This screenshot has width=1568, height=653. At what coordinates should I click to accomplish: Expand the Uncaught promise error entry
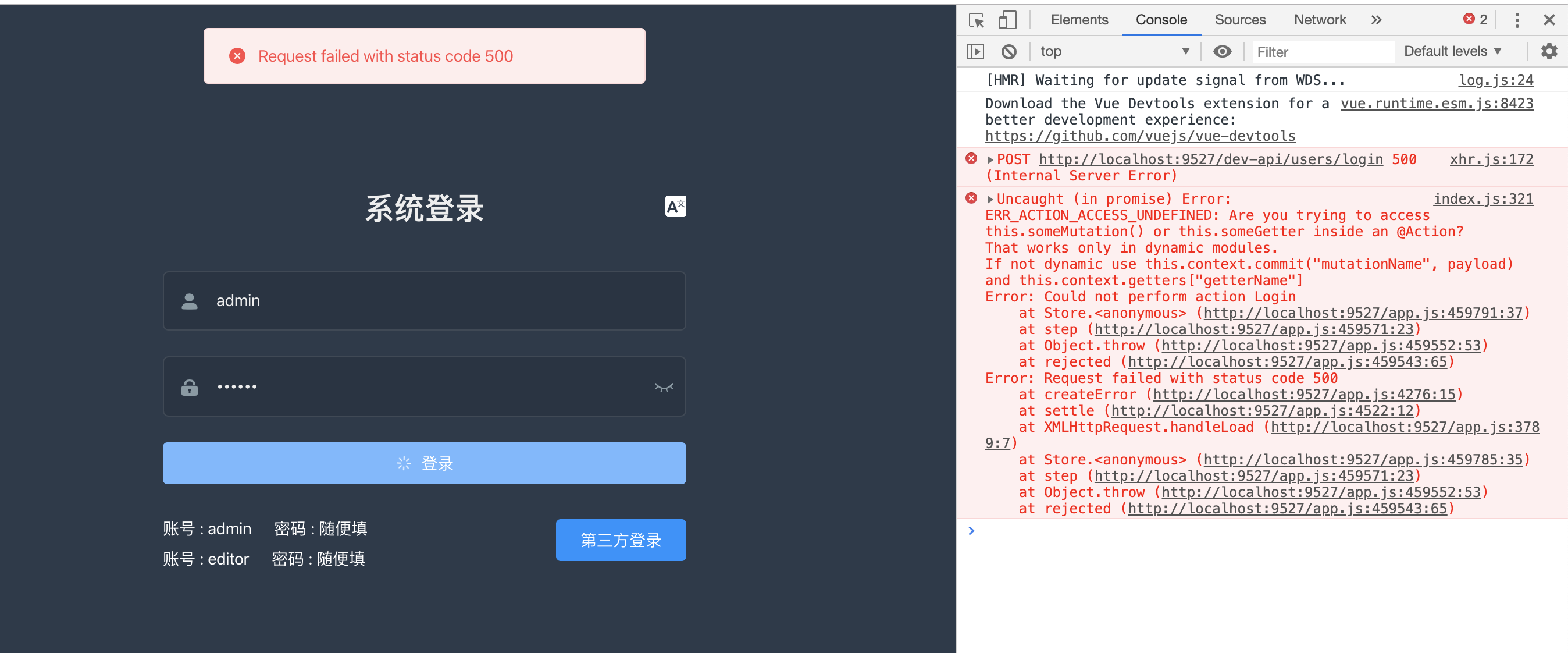990,199
